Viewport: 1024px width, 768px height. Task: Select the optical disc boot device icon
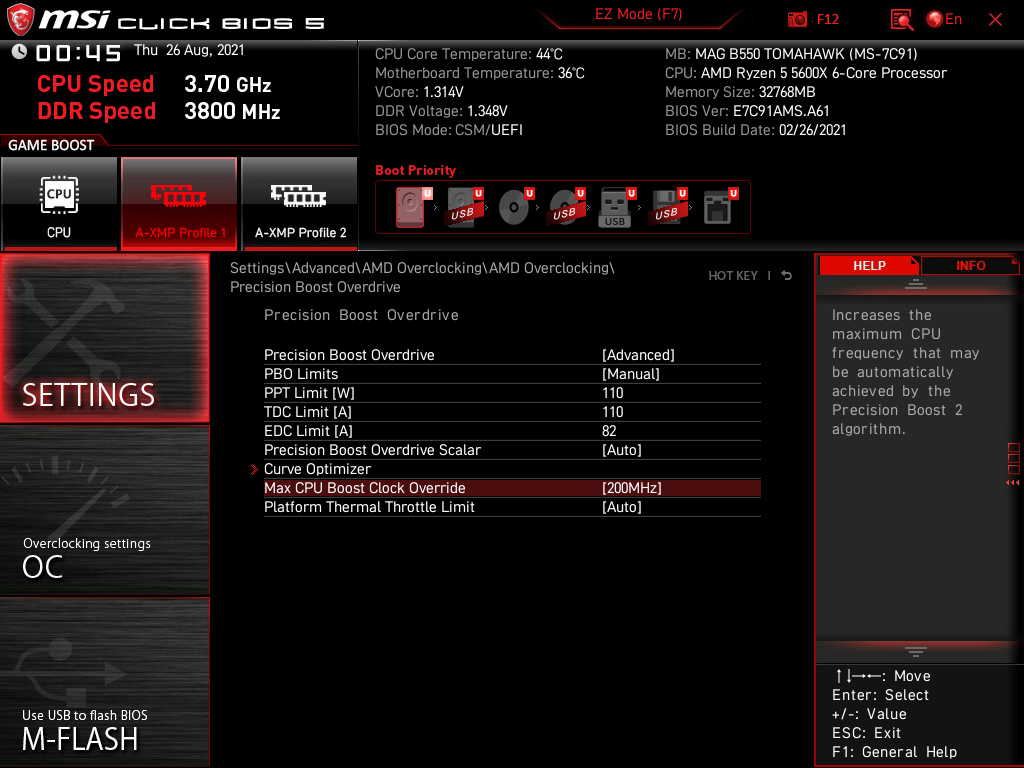515,207
